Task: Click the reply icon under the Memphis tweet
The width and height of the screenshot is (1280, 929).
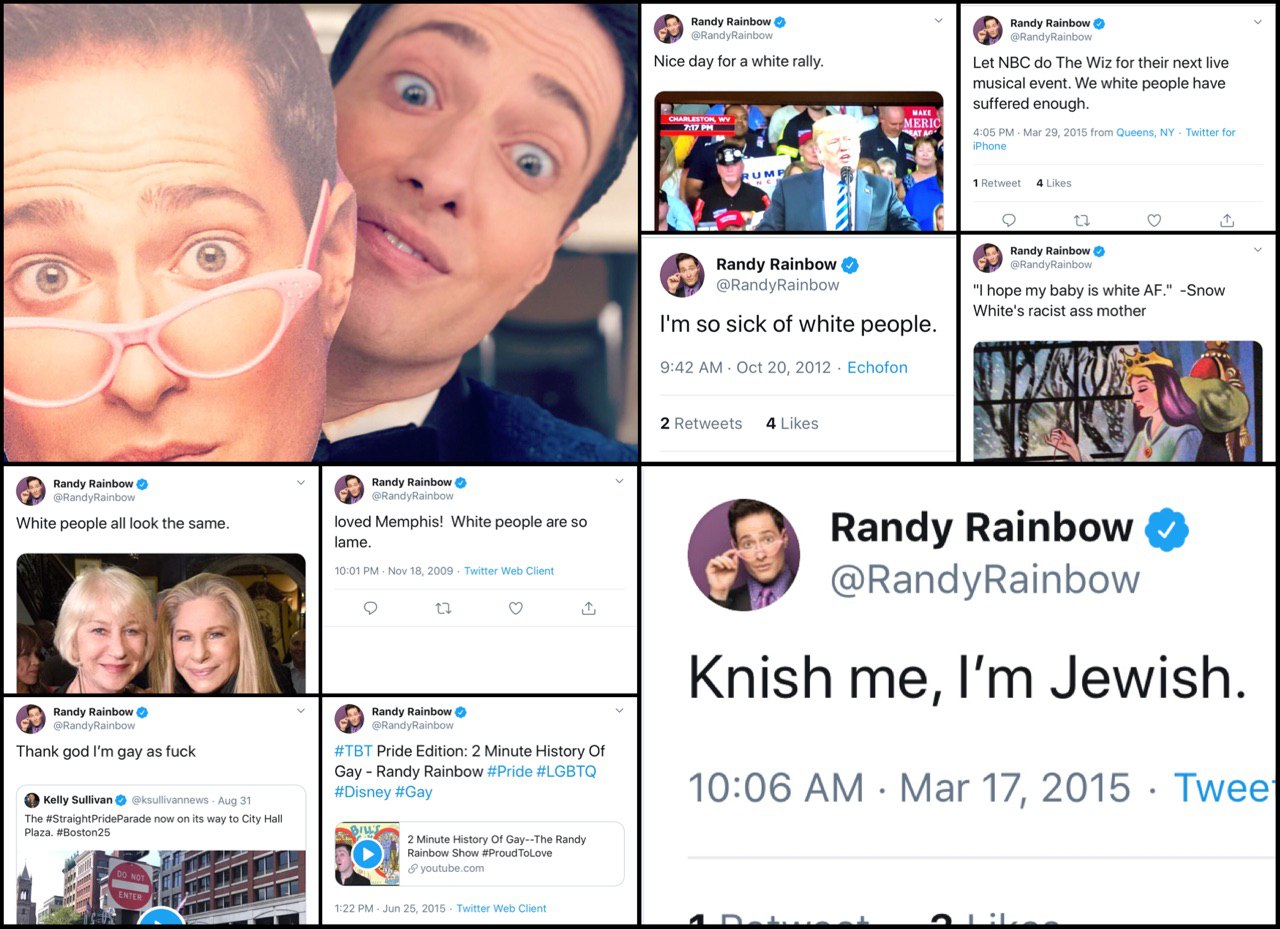Action: click(x=370, y=608)
